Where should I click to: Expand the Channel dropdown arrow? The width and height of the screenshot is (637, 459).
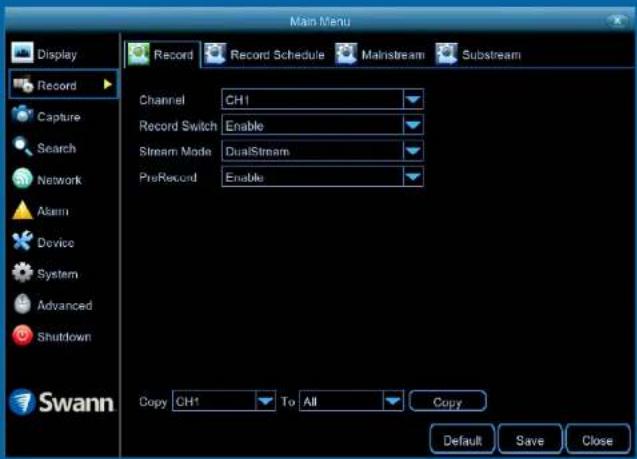point(413,100)
